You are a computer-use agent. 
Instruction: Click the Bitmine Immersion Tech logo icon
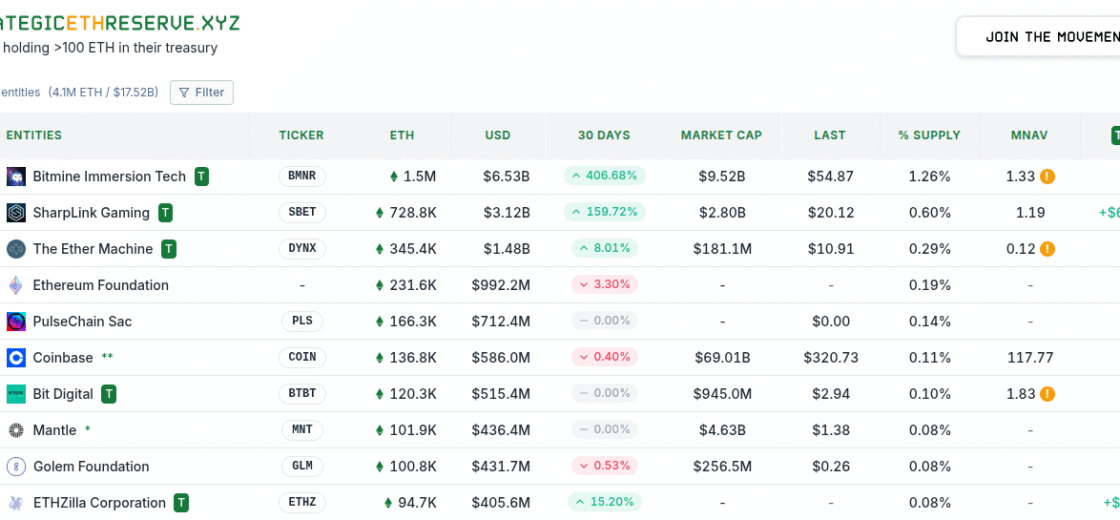(16, 176)
